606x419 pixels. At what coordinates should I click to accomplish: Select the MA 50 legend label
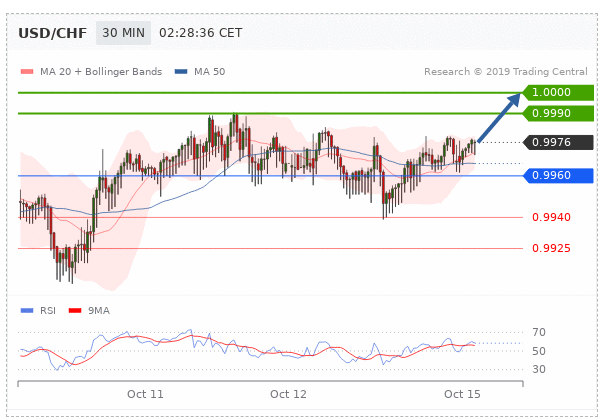coord(209,72)
